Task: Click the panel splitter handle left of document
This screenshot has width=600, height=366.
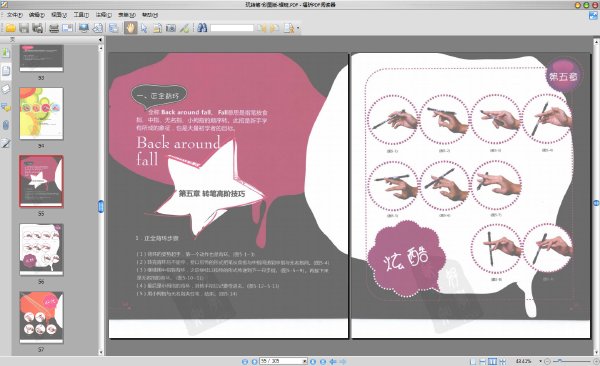Action: [x=101, y=206]
